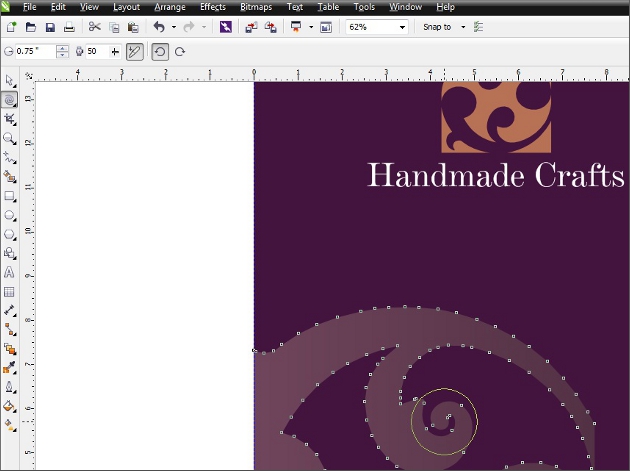Image resolution: width=630 pixels, height=471 pixels.
Task: Click the Search content purple icon
Action: pos(226,27)
